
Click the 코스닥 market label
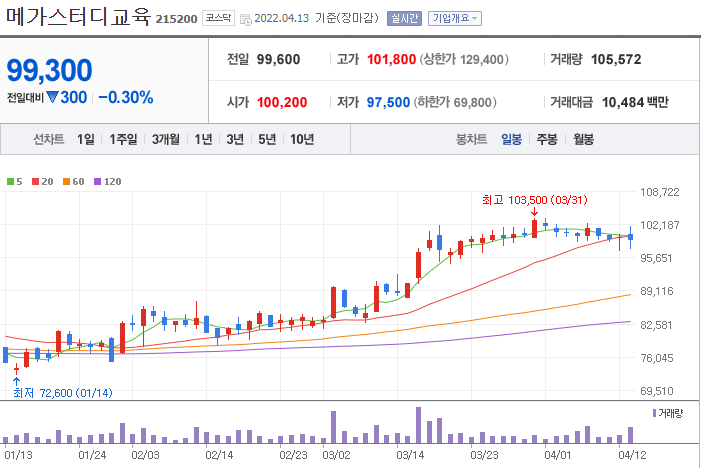click(x=218, y=18)
